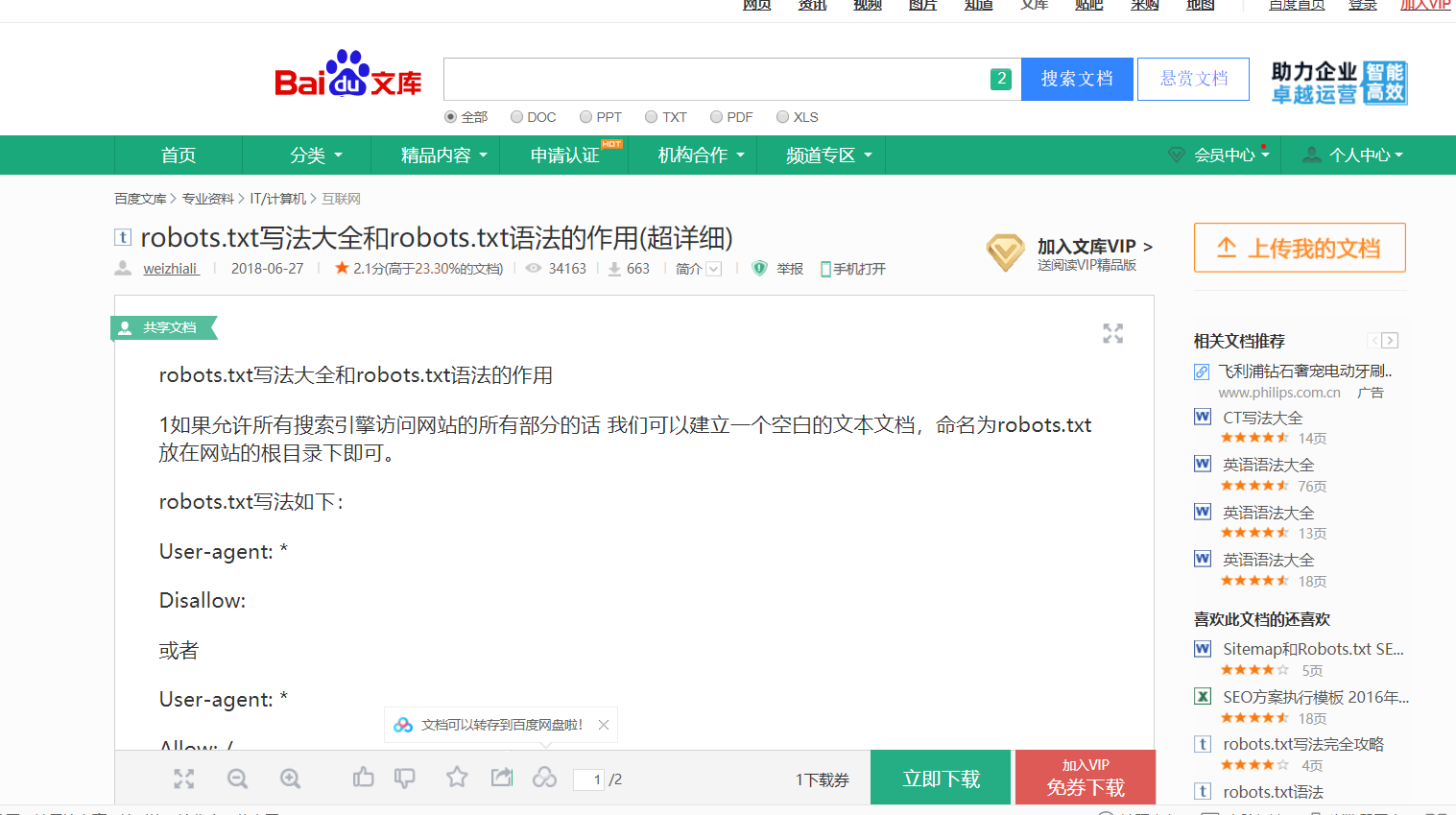The image size is (1456, 815).
Task: Go to next related documents page
Action: (1390, 341)
